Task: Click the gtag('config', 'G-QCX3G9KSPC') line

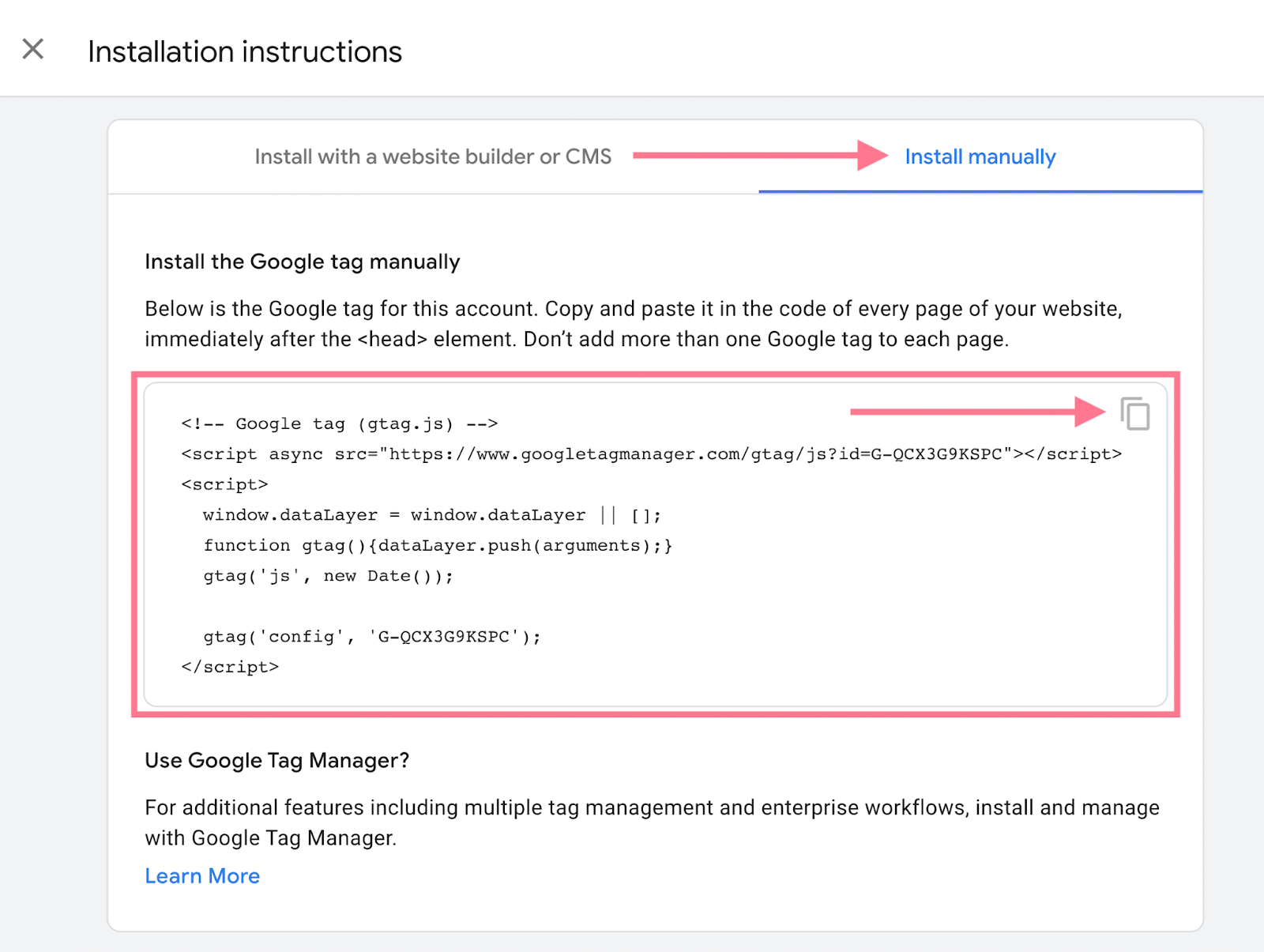Action: tap(372, 637)
